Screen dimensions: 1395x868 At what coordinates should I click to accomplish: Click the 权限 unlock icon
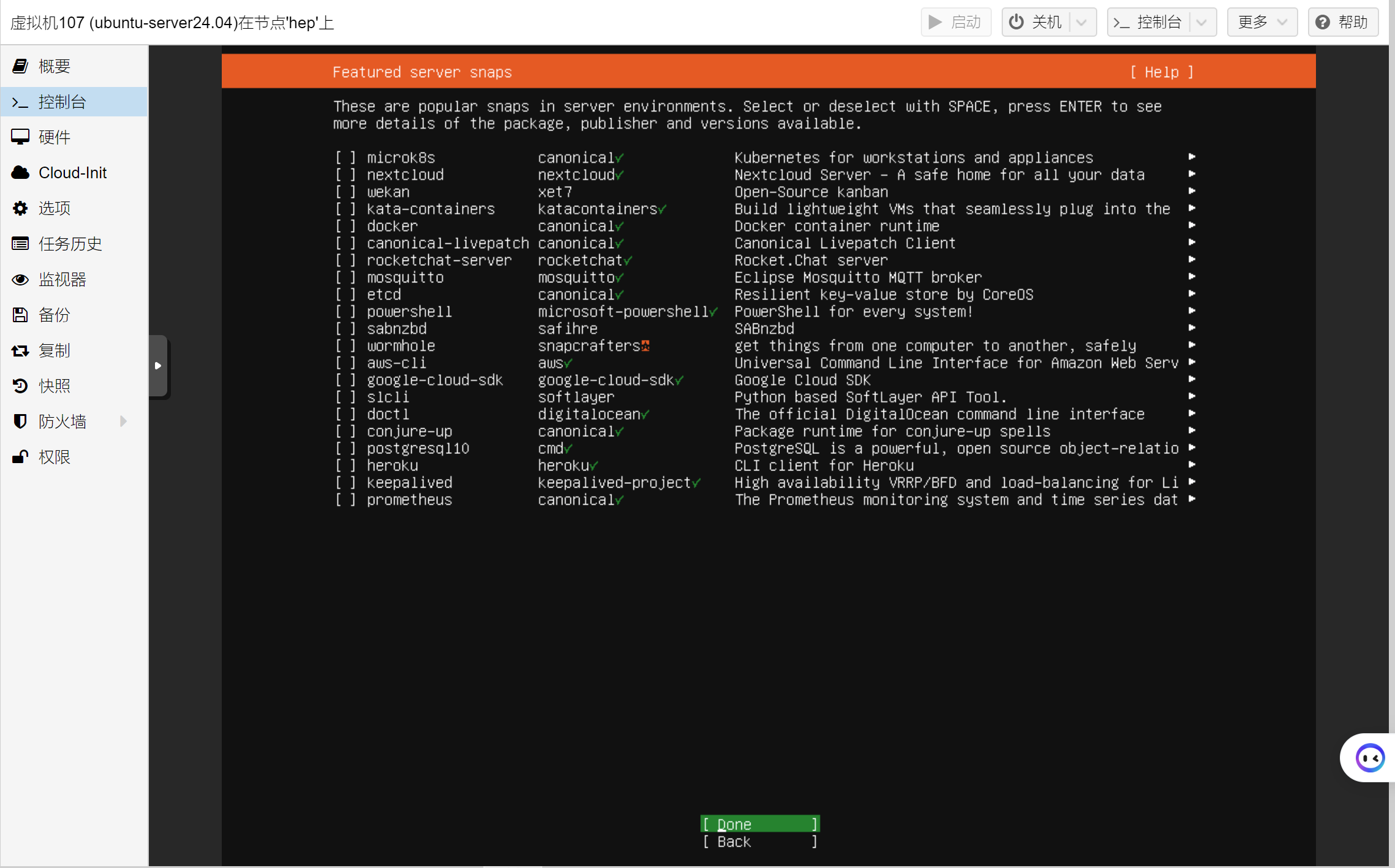click(20, 457)
